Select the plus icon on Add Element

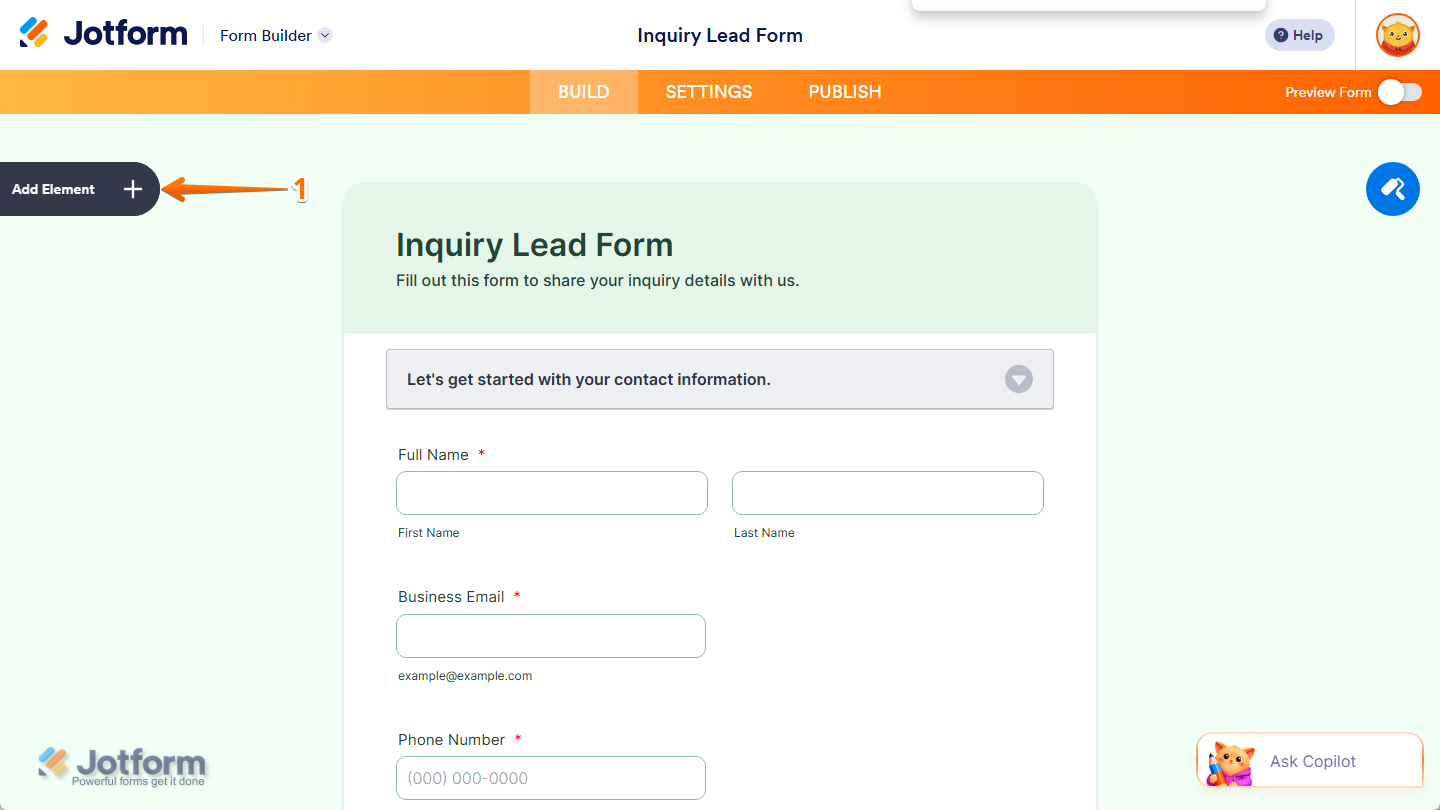coord(132,189)
